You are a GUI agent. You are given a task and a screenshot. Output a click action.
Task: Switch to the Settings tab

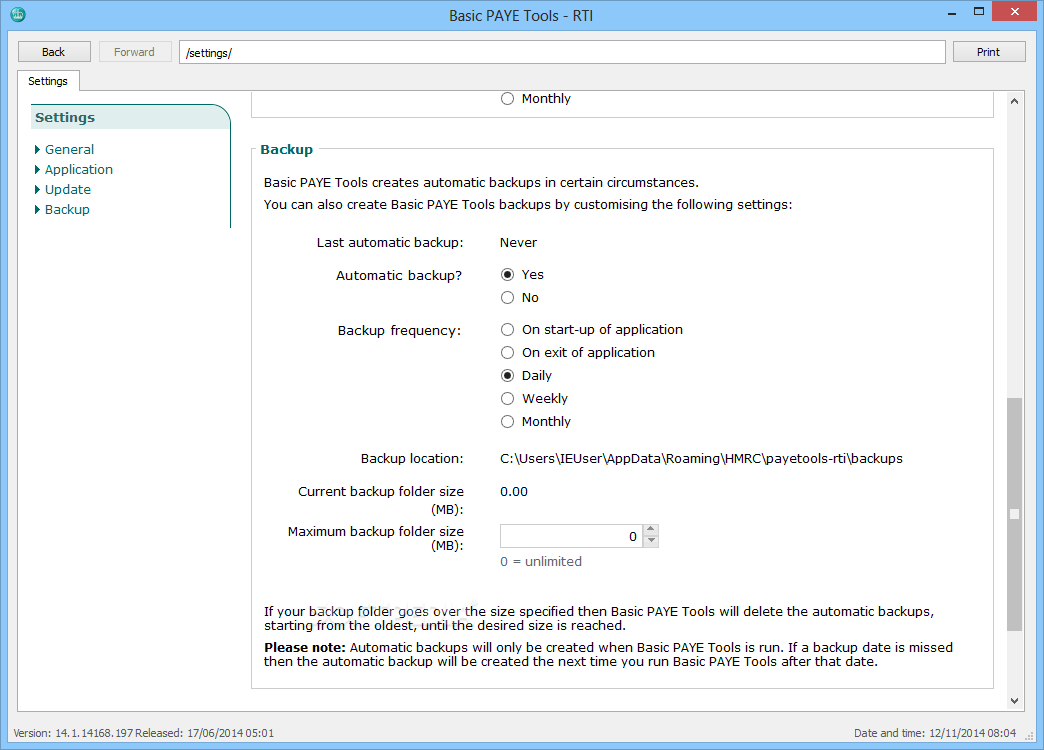(x=48, y=81)
